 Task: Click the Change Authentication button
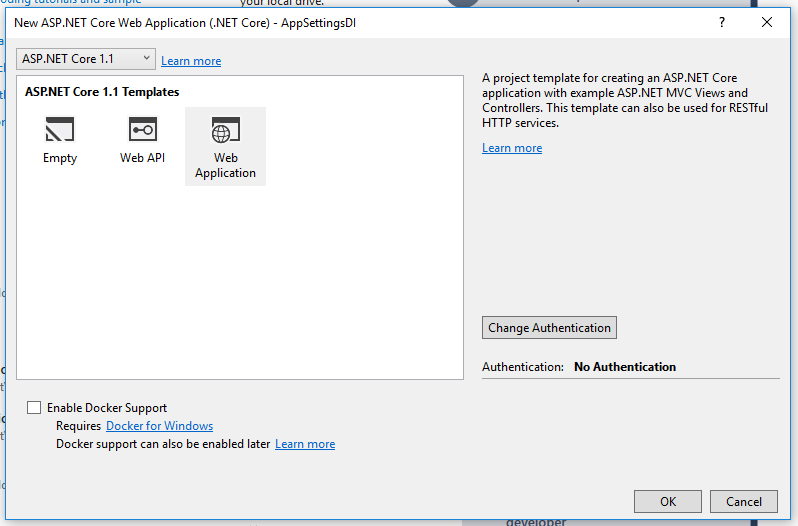point(549,328)
